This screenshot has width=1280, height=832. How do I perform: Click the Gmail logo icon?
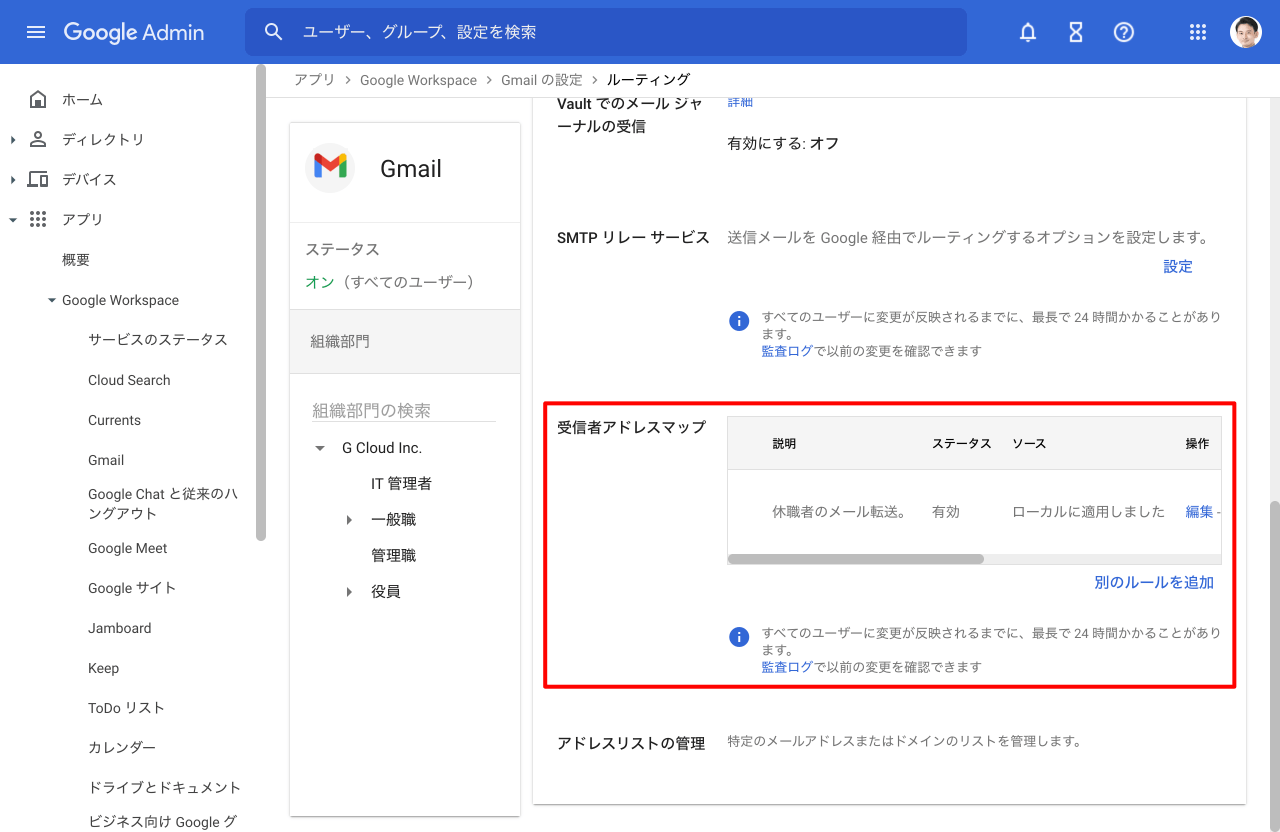click(x=330, y=167)
